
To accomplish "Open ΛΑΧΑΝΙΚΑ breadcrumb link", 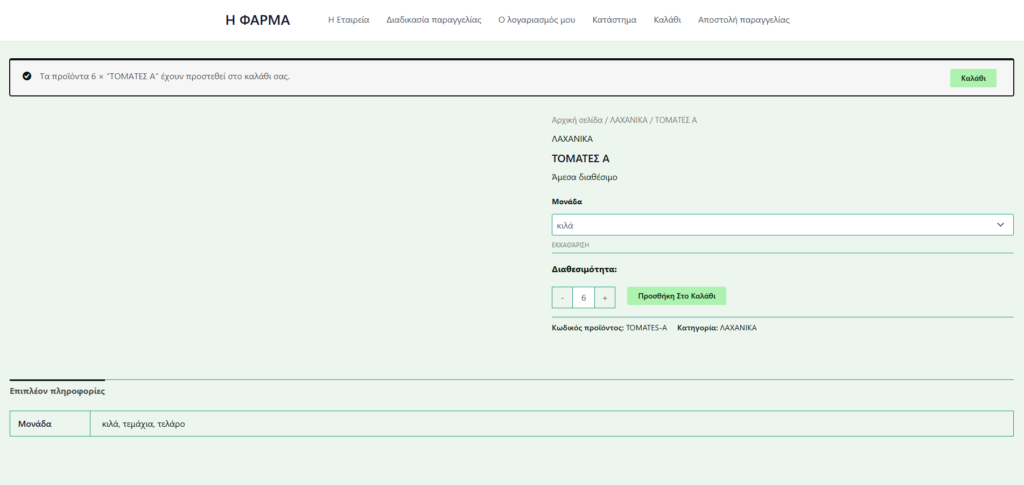I will coord(628,120).
